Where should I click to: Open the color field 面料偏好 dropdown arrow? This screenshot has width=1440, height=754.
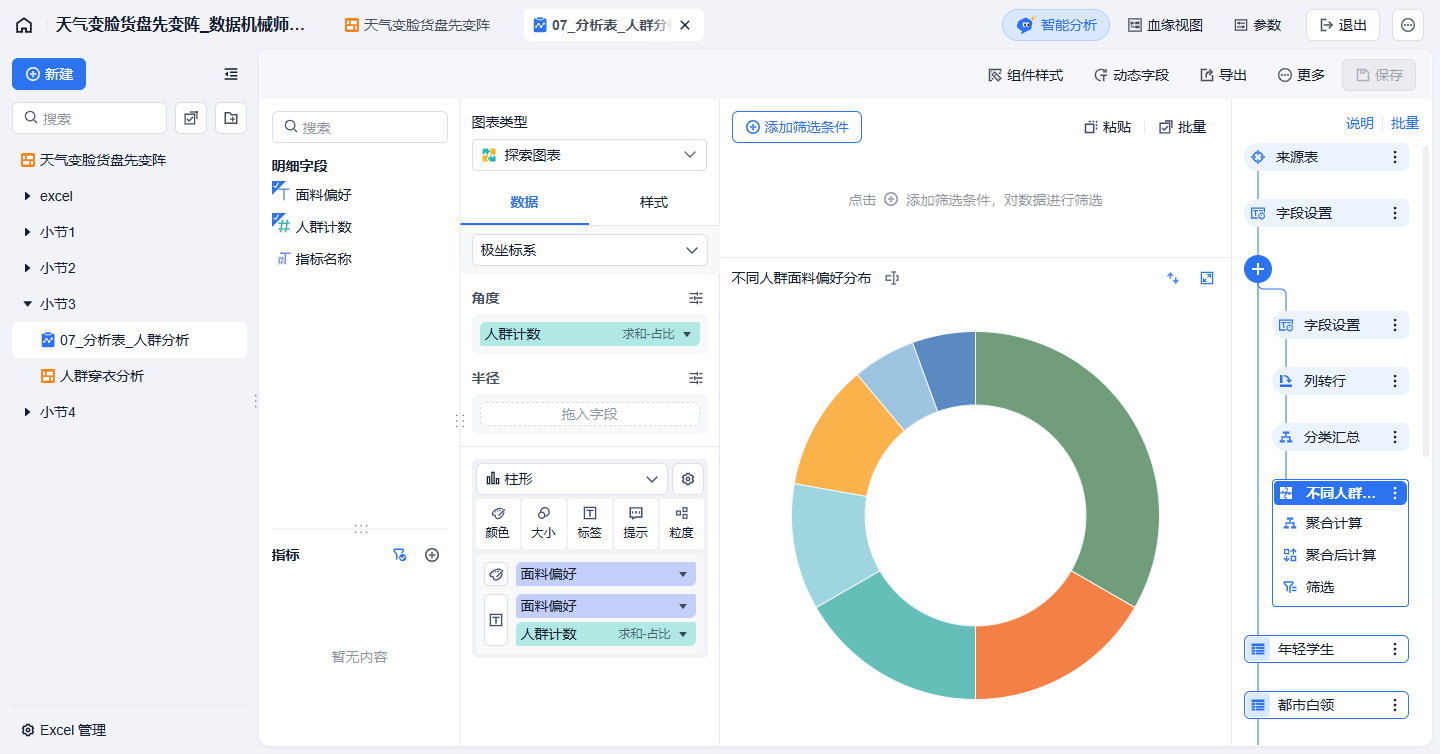pyautogui.click(x=683, y=574)
